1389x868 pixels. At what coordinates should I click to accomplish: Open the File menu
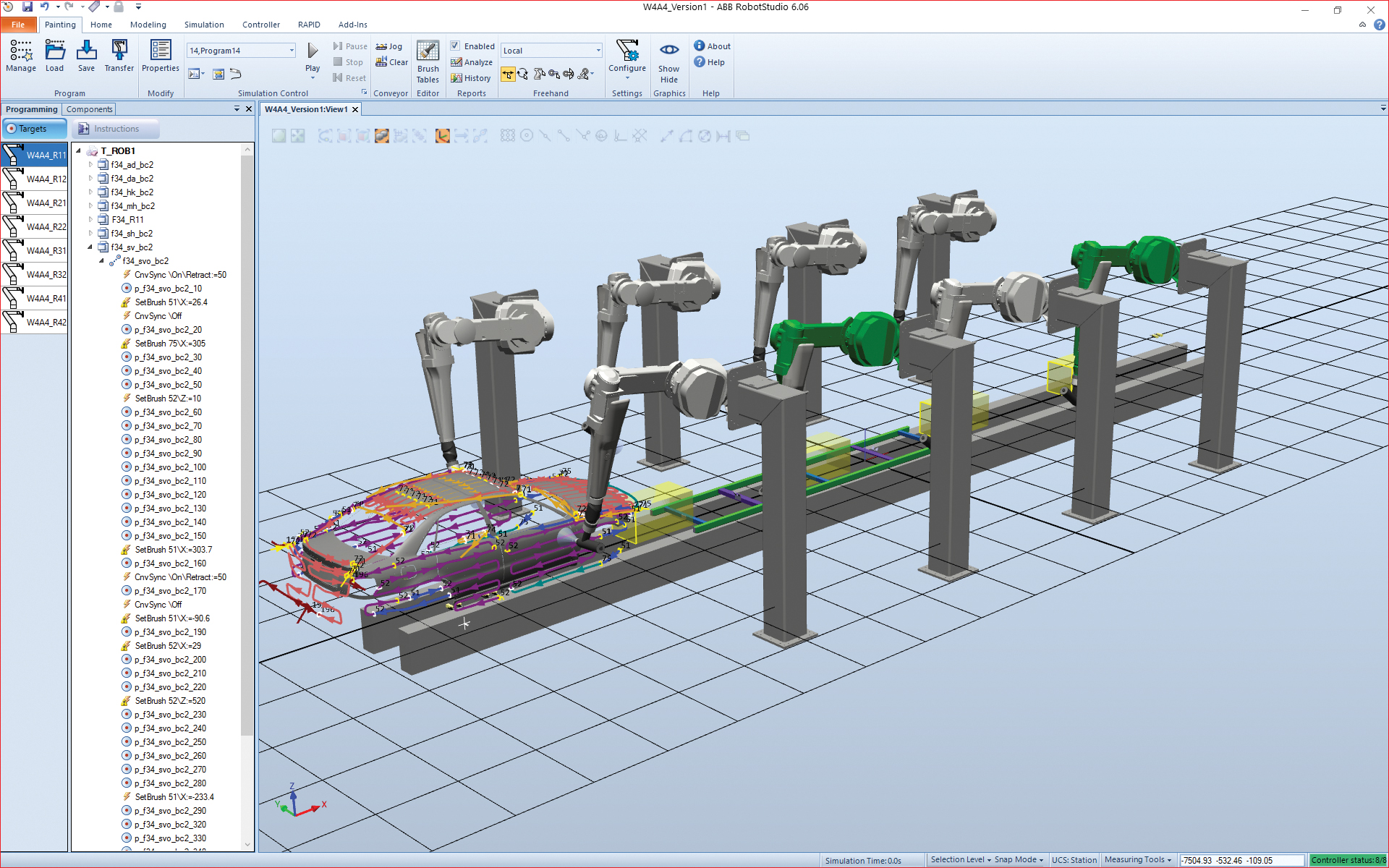coord(18,25)
